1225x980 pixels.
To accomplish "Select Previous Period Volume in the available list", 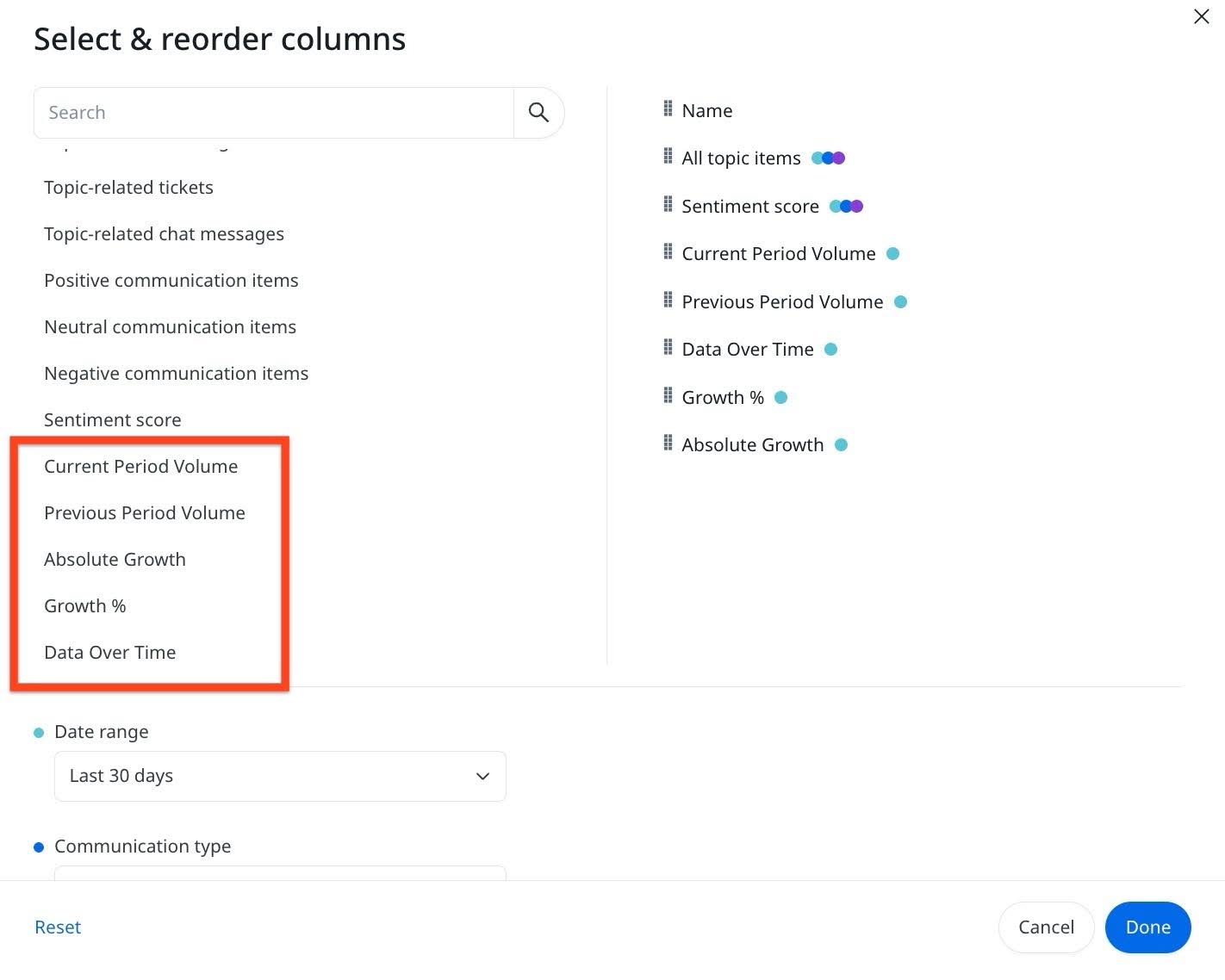I will [x=145, y=513].
